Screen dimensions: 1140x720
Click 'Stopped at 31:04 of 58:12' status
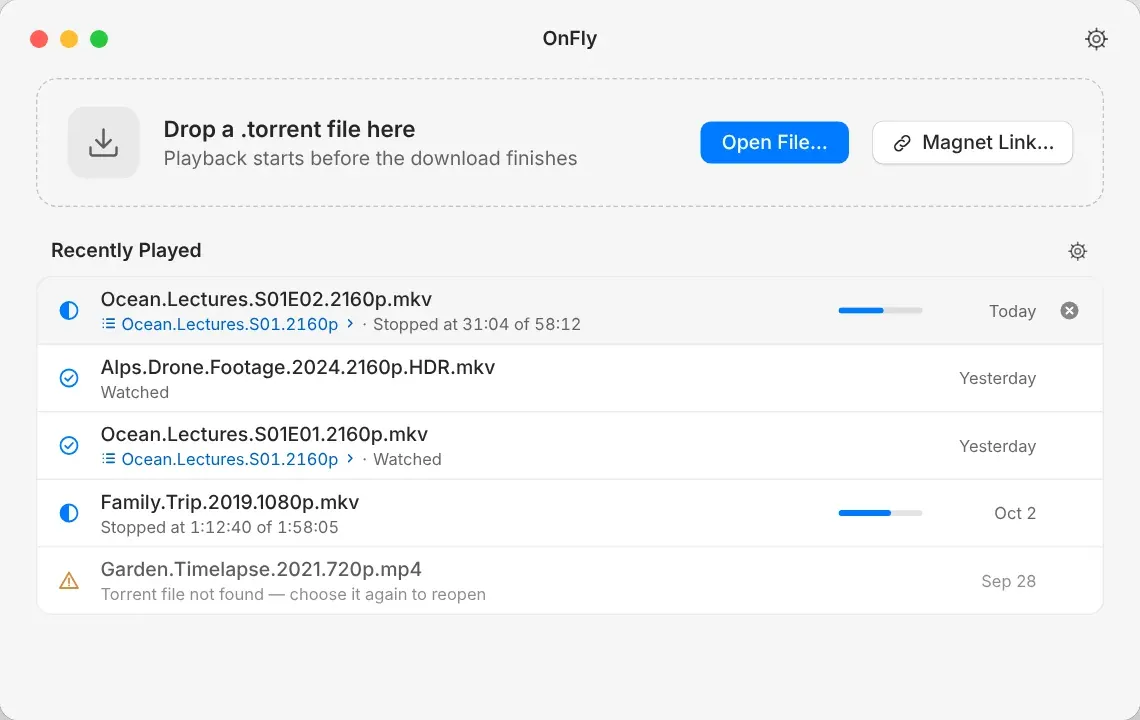[477, 324]
